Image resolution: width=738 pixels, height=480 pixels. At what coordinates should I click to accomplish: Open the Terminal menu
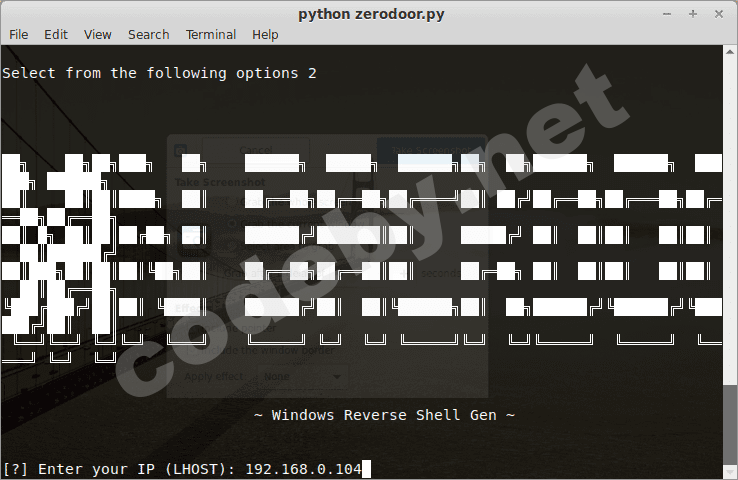[211, 34]
